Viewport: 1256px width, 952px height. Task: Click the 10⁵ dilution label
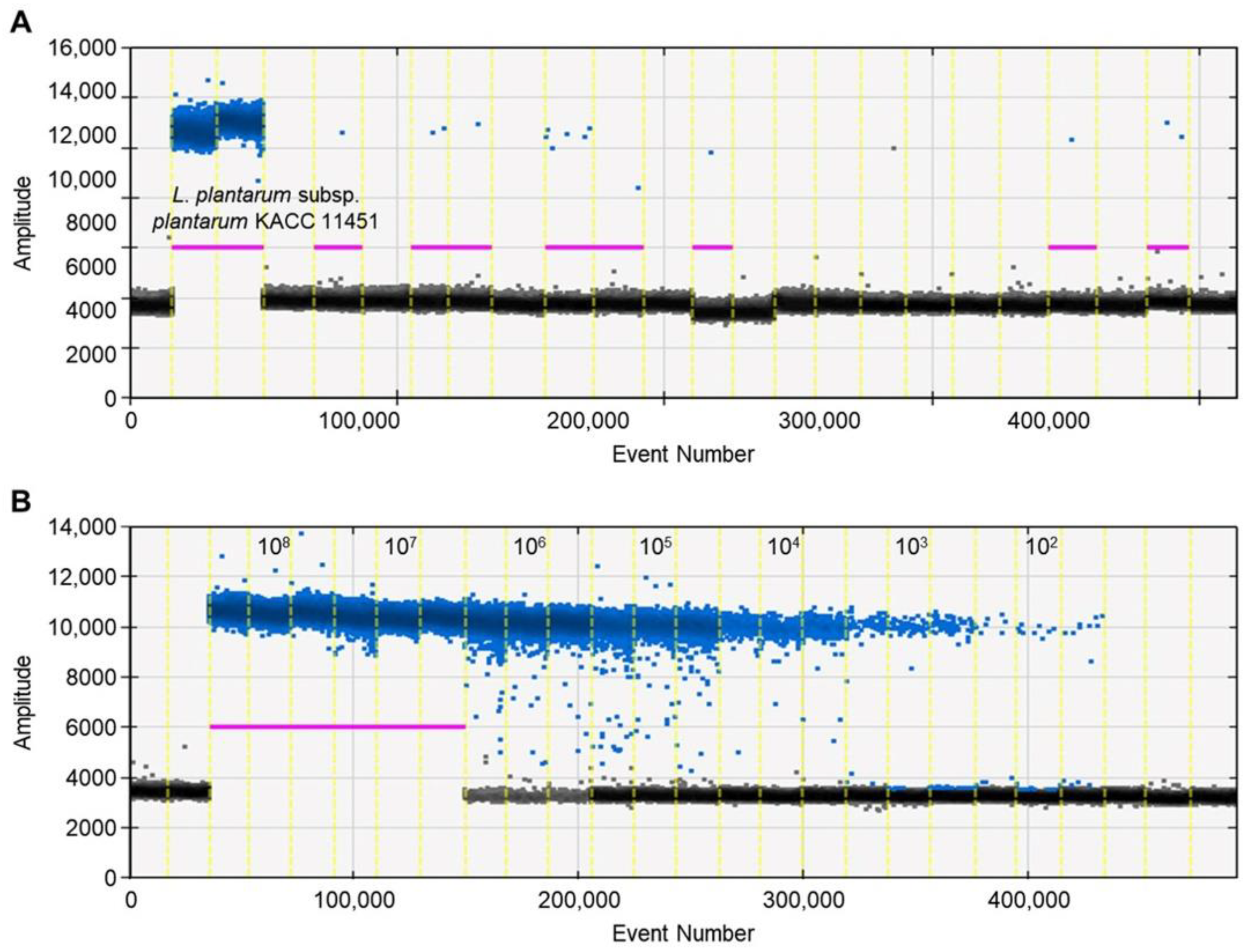[x=656, y=547]
